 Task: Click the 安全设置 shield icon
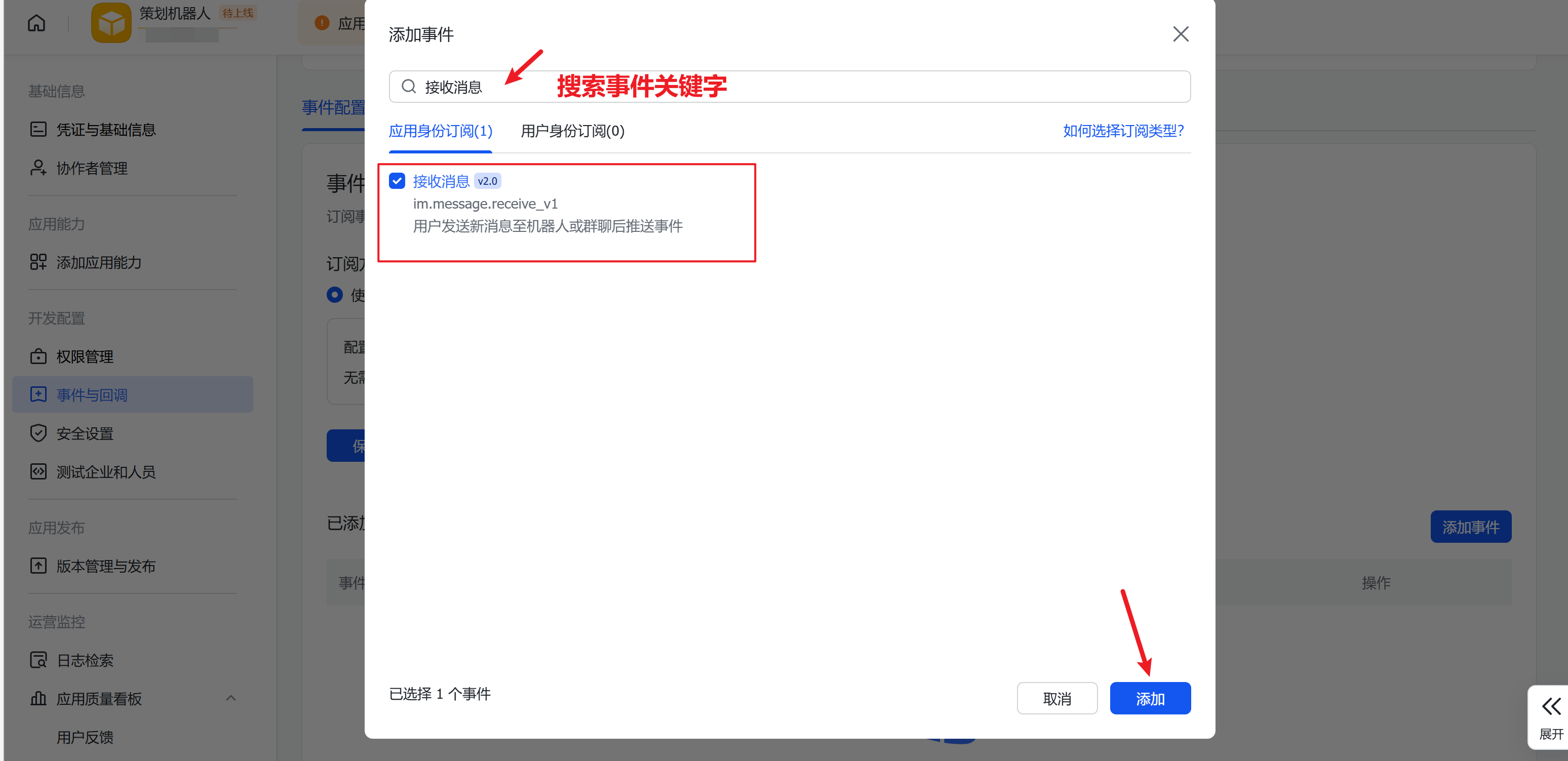point(38,433)
